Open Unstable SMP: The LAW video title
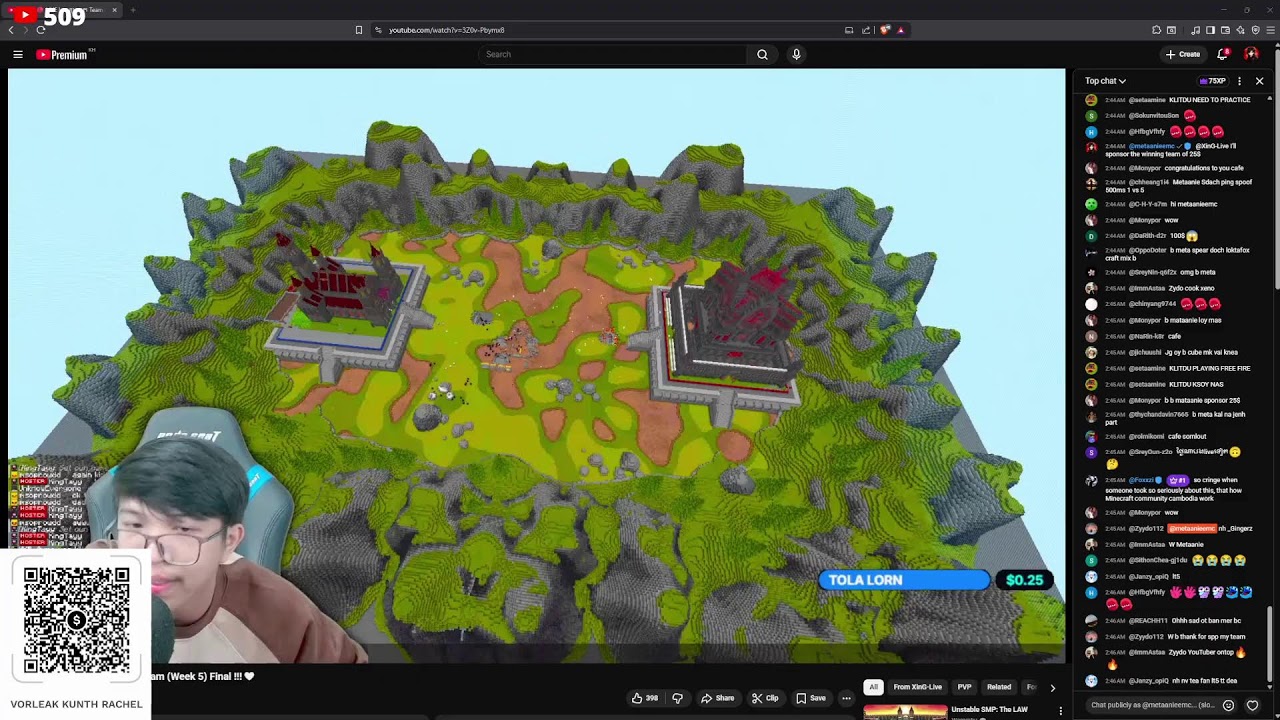 989,710
